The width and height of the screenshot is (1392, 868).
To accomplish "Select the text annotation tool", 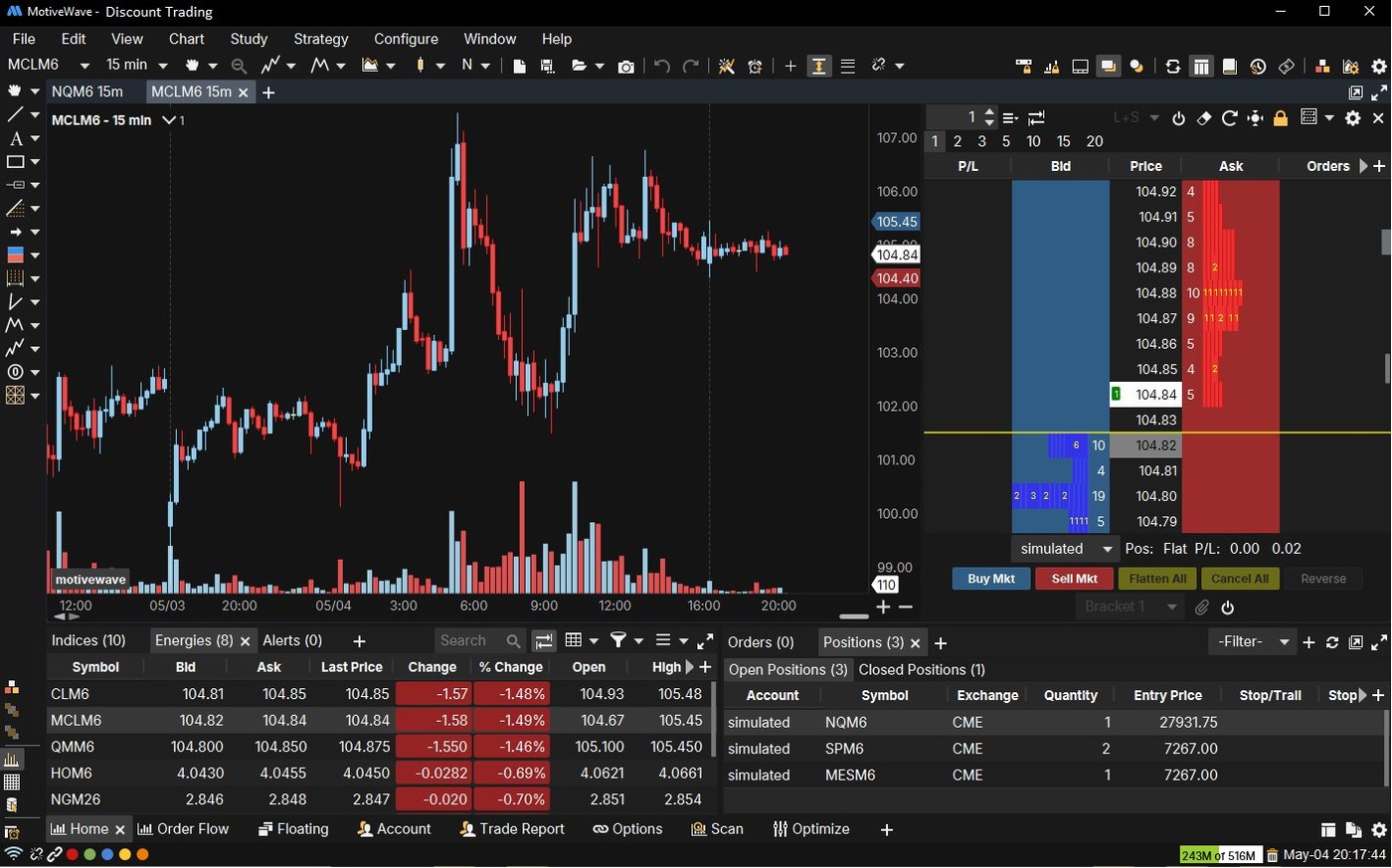I will pyautogui.click(x=16, y=138).
